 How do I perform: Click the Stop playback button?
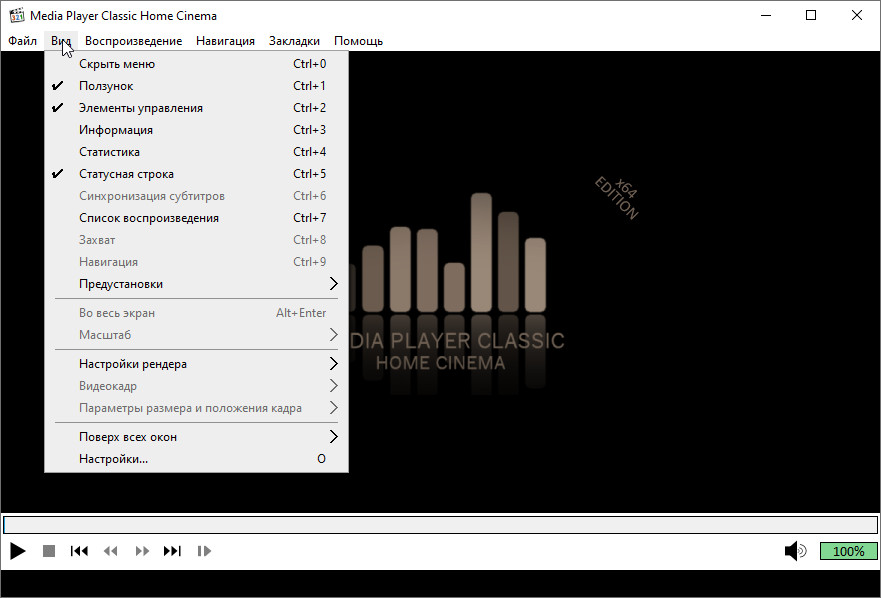click(x=48, y=551)
